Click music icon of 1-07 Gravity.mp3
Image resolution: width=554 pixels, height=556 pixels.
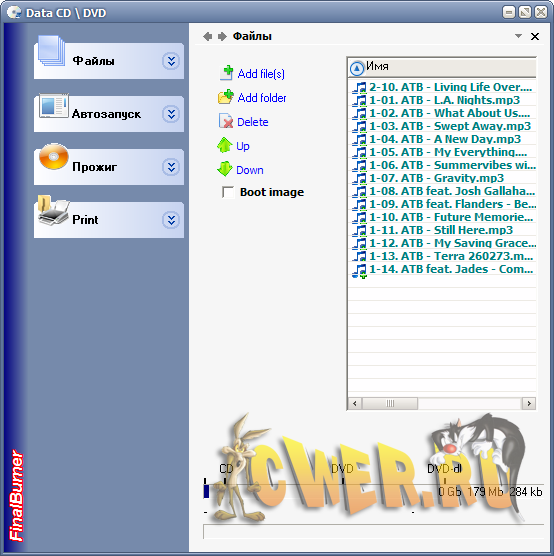point(359,178)
